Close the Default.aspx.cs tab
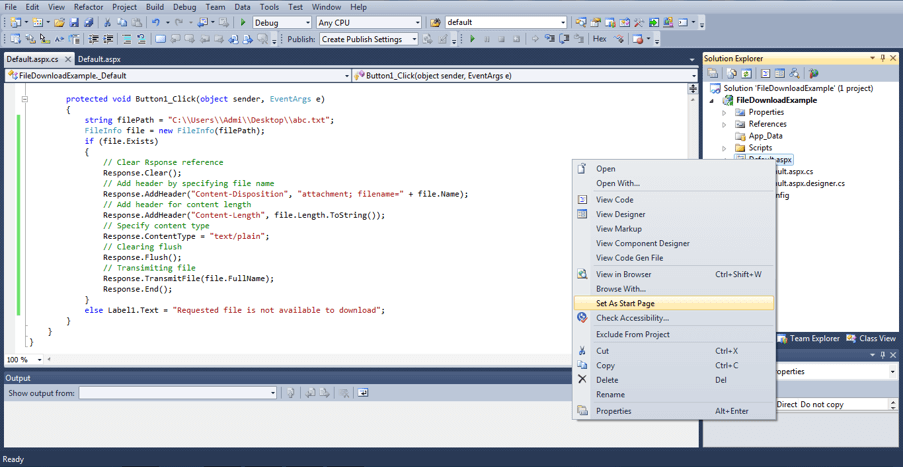The image size is (904, 467). pos(68,59)
